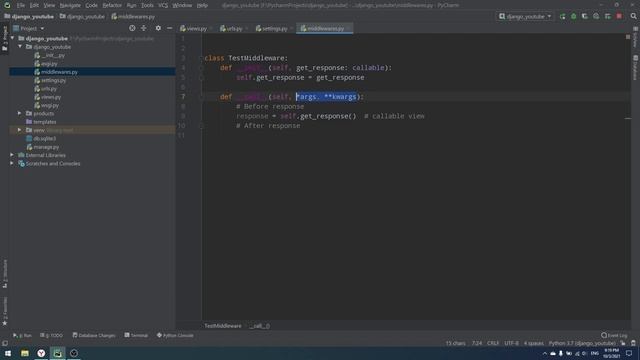Select db.sqlite3 file in tree

(x=41, y=139)
